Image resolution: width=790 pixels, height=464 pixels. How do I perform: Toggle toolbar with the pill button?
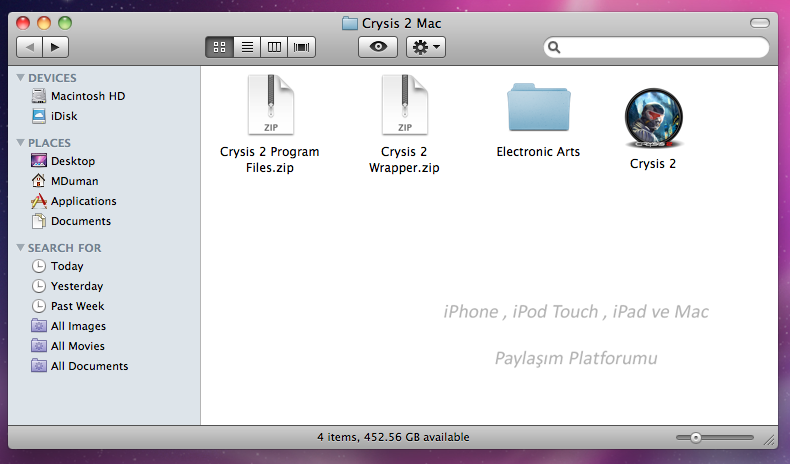[760, 23]
